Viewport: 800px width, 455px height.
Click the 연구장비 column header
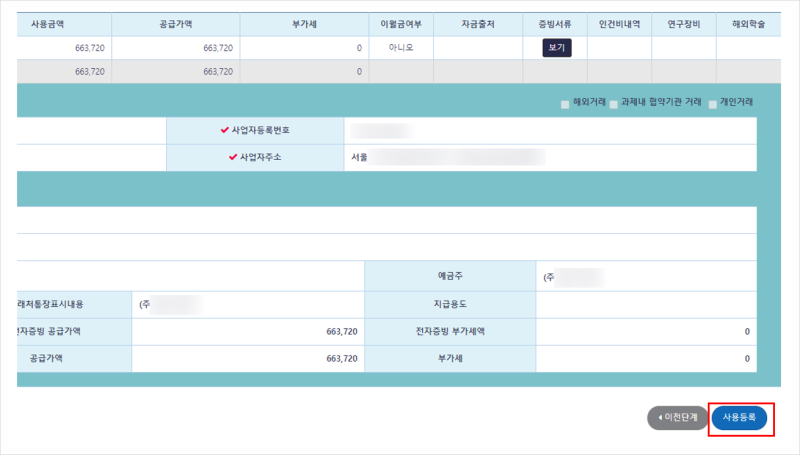(684, 24)
